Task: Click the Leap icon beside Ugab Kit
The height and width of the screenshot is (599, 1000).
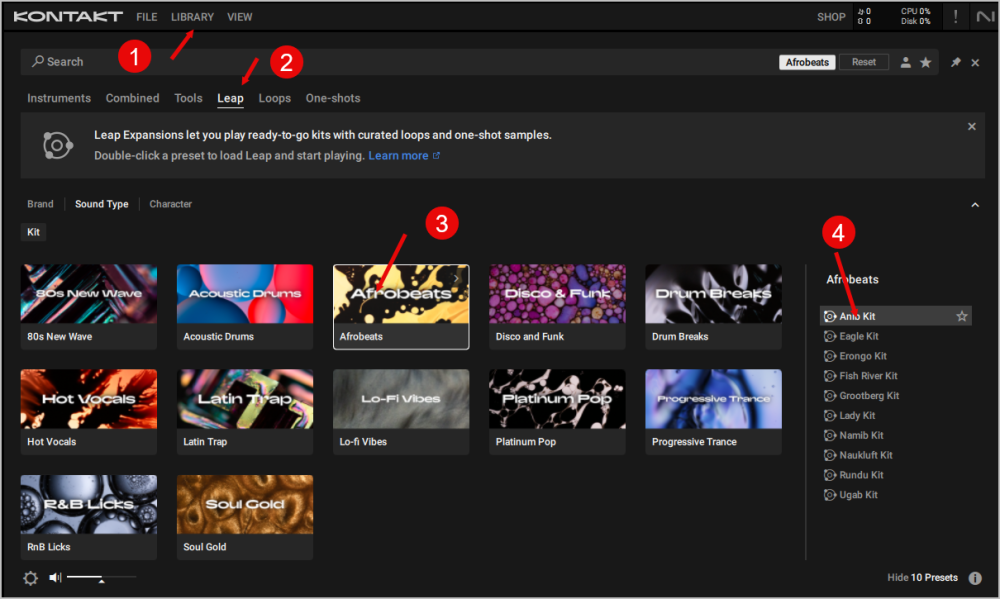Action: pyautogui.click(x=830, y=494)
